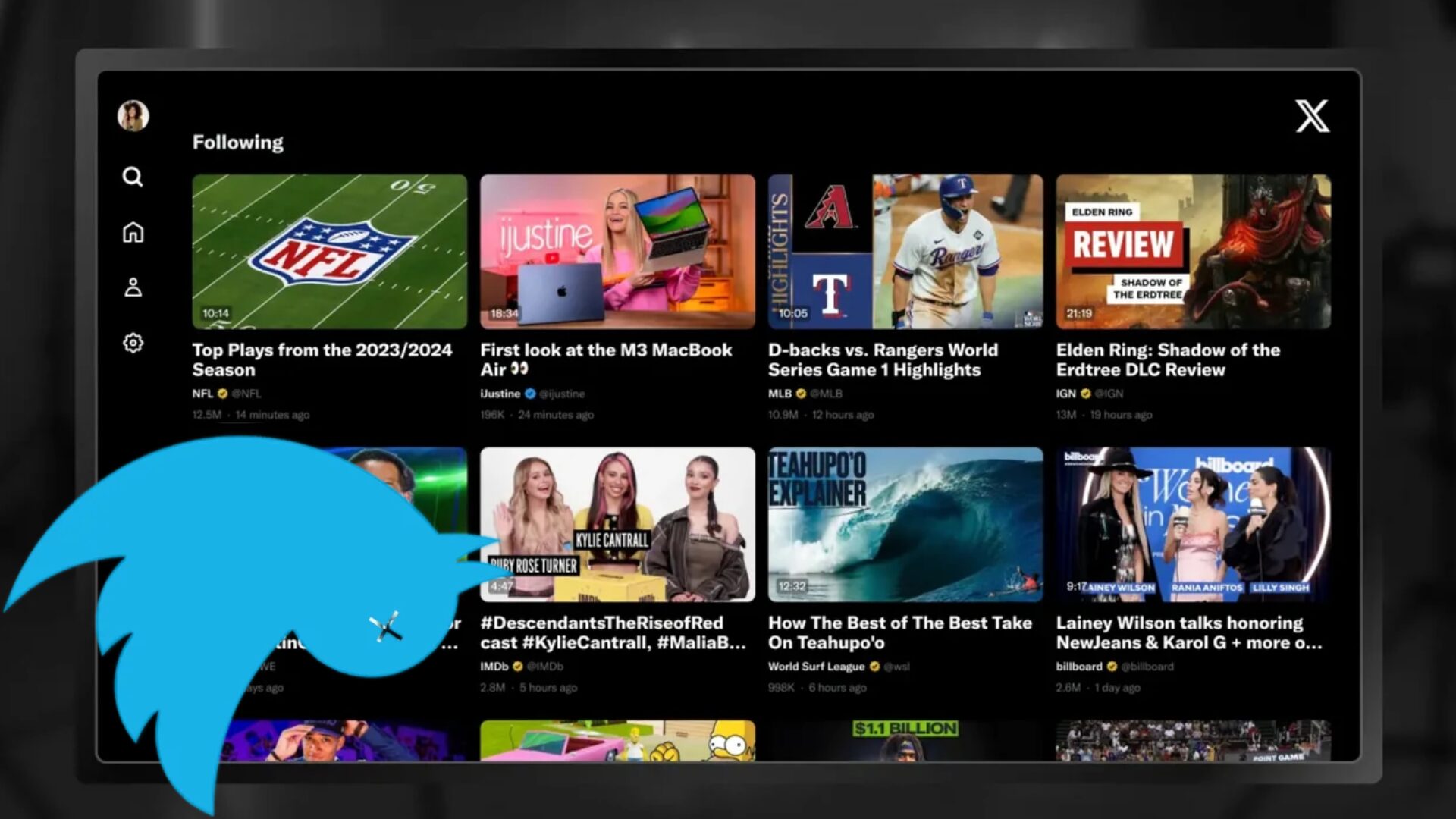Image resolution: width=1456 pixels, height=819 pixels.
Task: Click iJustine blue verified checkmark
Action: click(x=530, y=394)
